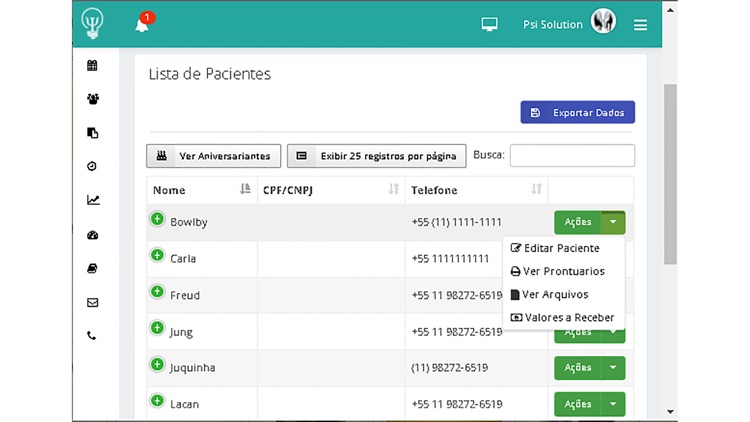Expand Lacan row plus icon

tap(157, 400)
